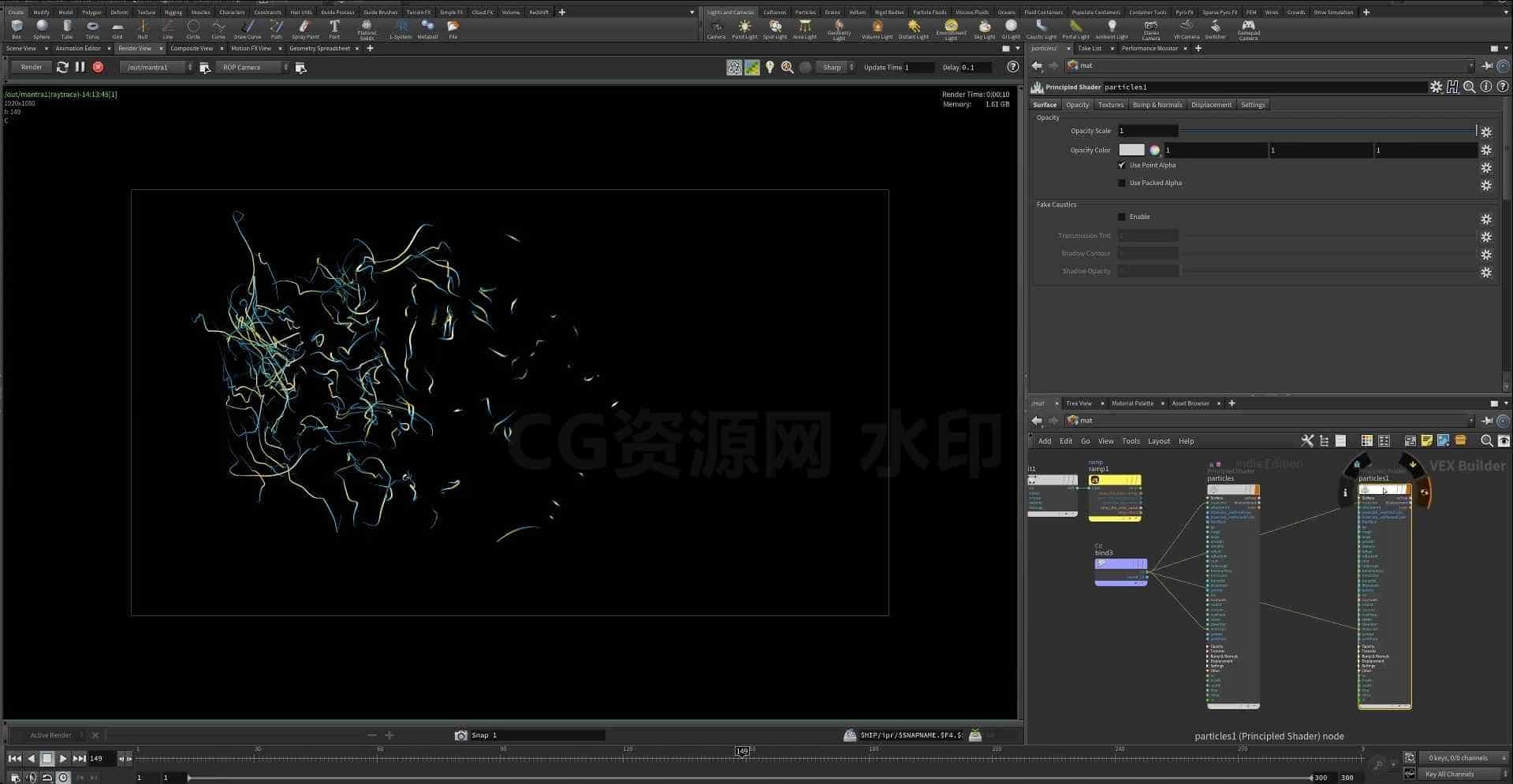Stop the render with the red icon

point(98,68)
